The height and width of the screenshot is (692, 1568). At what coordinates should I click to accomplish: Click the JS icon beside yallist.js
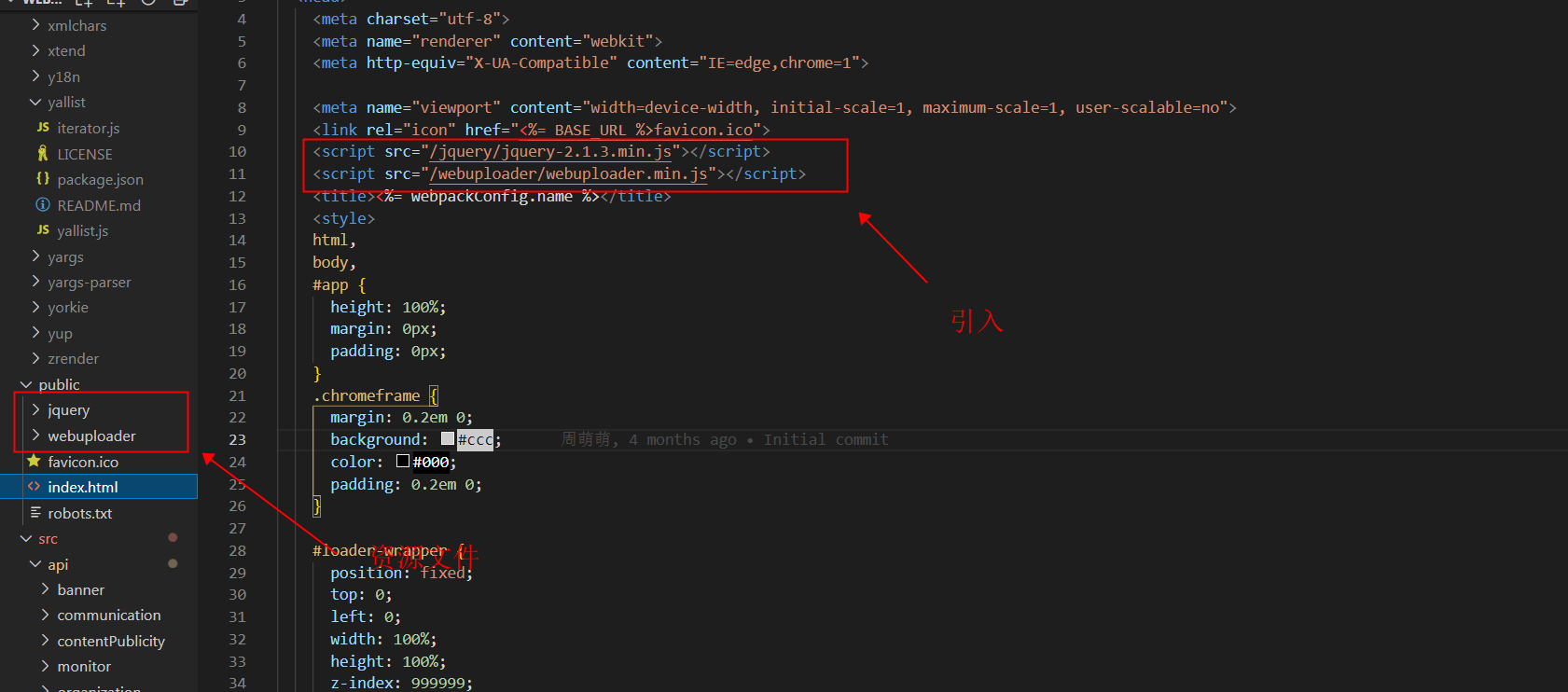[43, 229]
